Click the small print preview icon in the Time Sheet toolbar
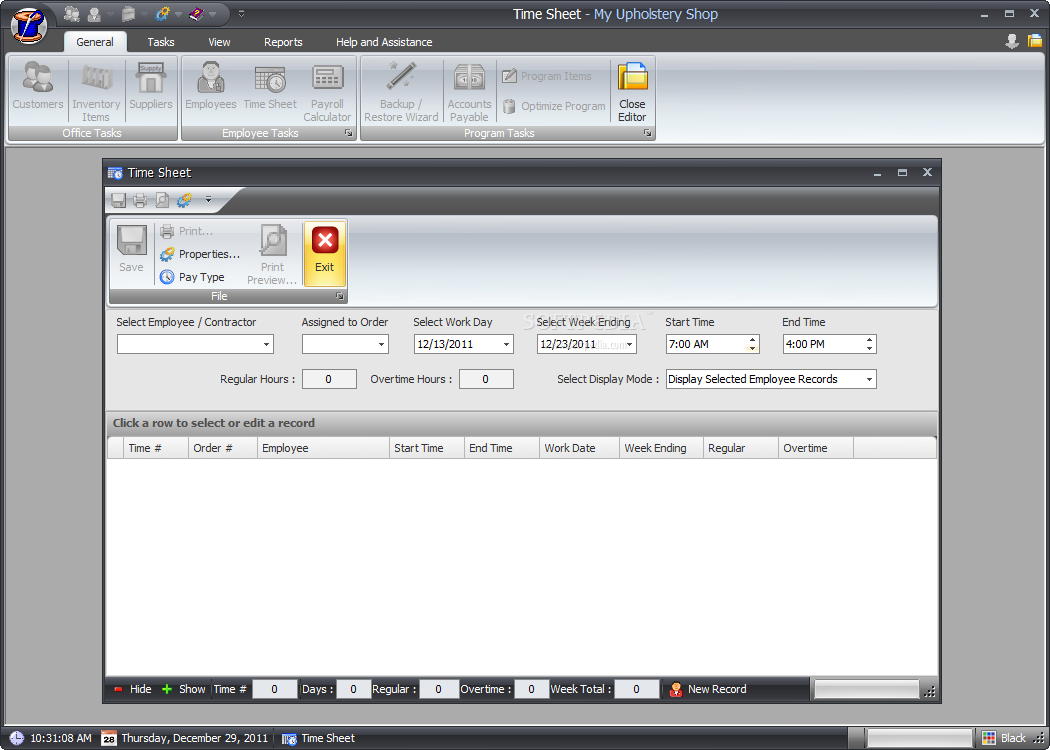The width and height of the screenshot is (1050, 750). [162, 200]
